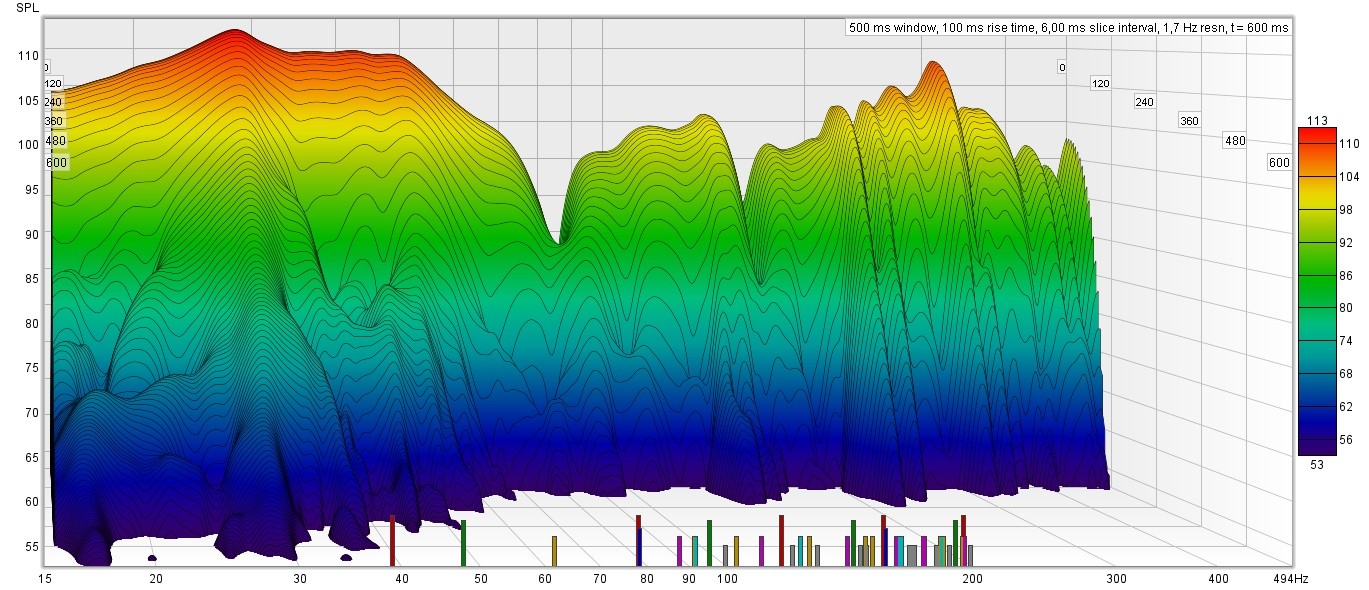Select the 240 time label on the right axis

click(1145, 102)
